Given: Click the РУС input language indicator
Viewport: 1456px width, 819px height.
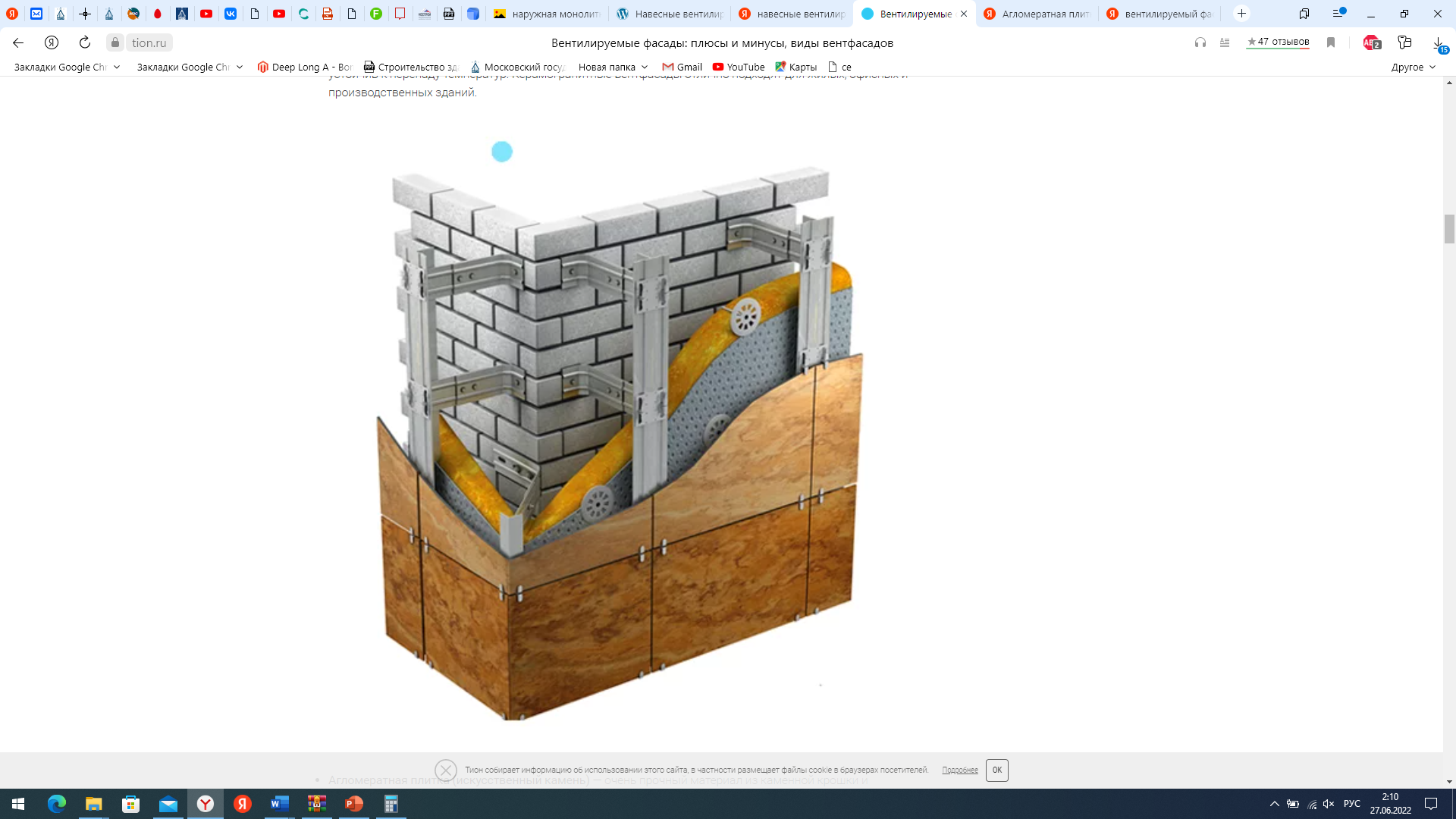Looking at the screenshot, I should [x=1352, y=804].
